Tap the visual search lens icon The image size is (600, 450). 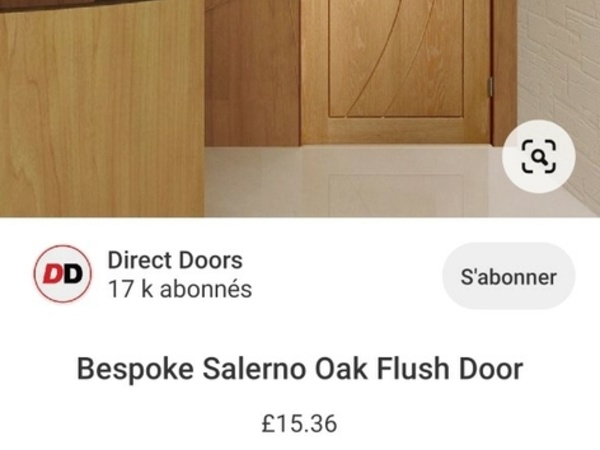click(x=539, y=156)
